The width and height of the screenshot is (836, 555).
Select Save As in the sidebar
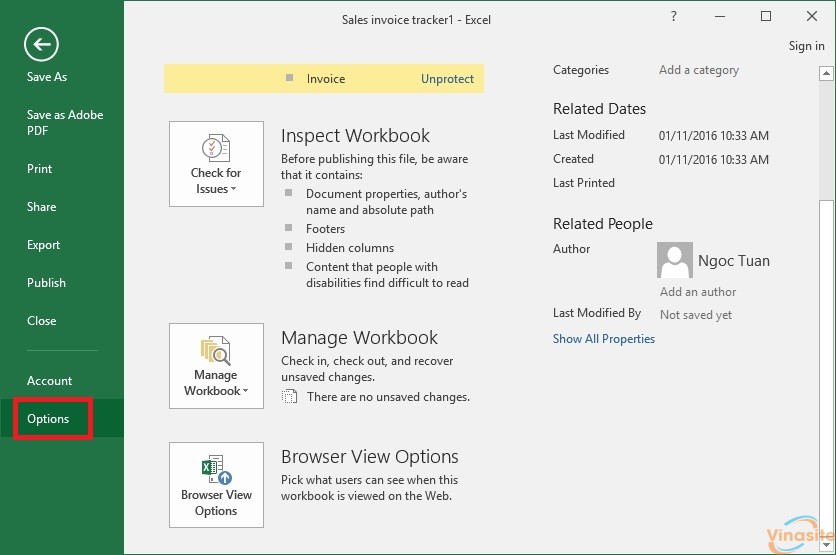click(47, 77)
